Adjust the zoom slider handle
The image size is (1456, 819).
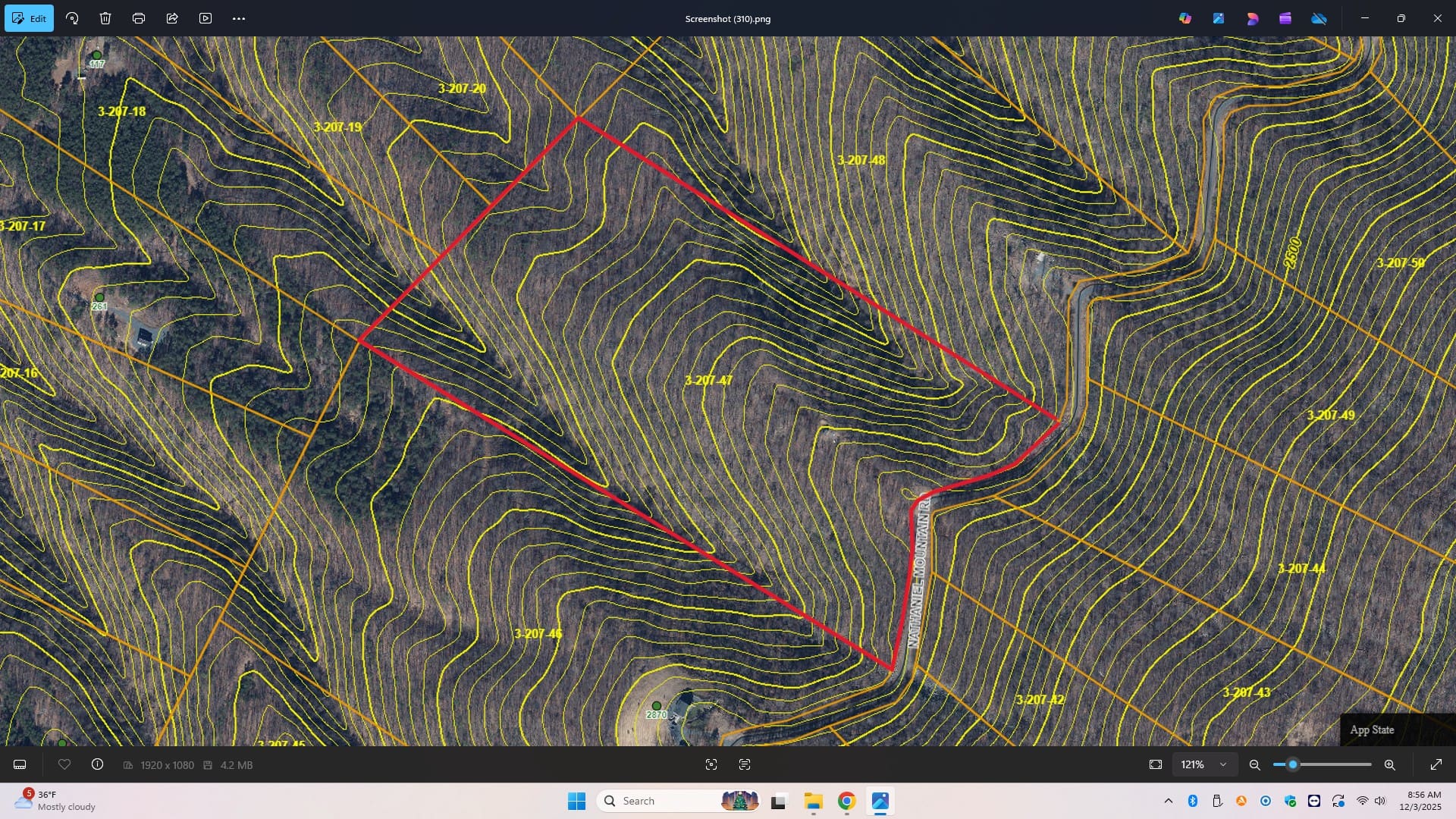point(1293,764)
